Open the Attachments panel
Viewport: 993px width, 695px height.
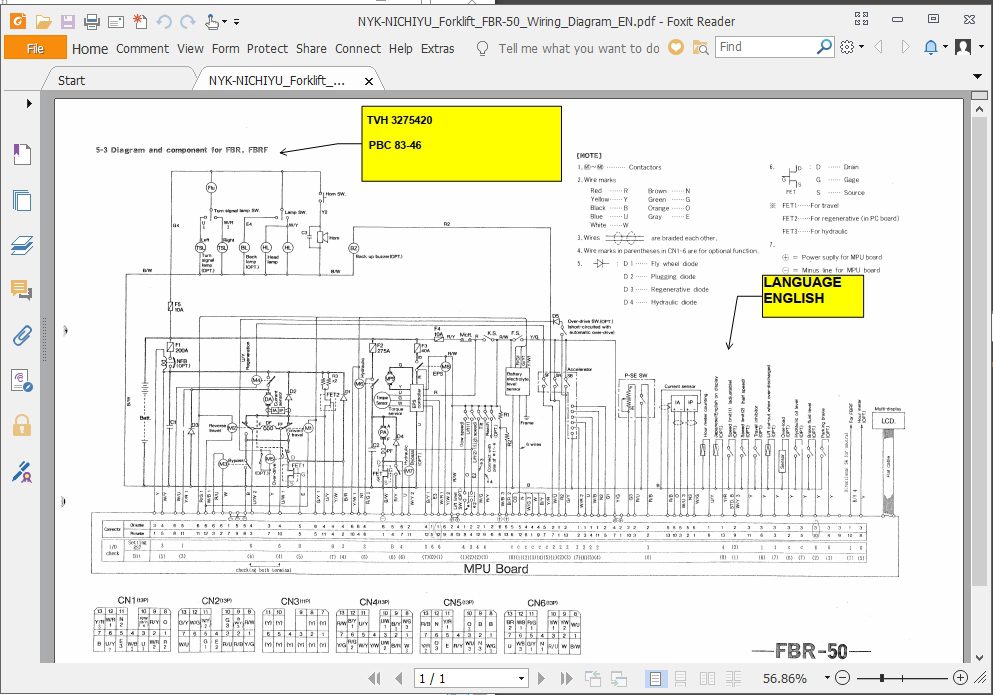point(23,335)
